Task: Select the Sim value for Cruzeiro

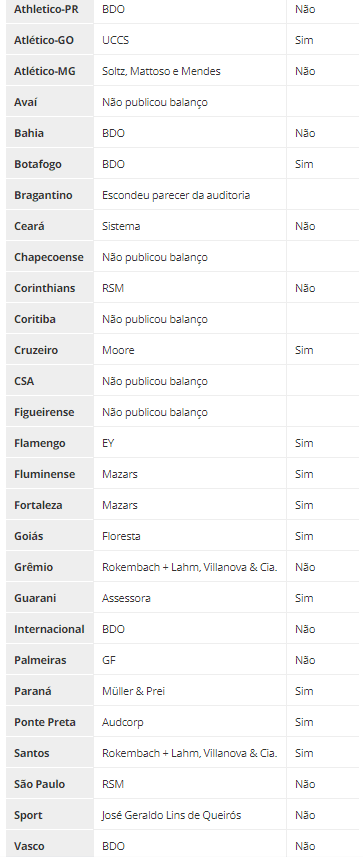Action: (304, 350)
